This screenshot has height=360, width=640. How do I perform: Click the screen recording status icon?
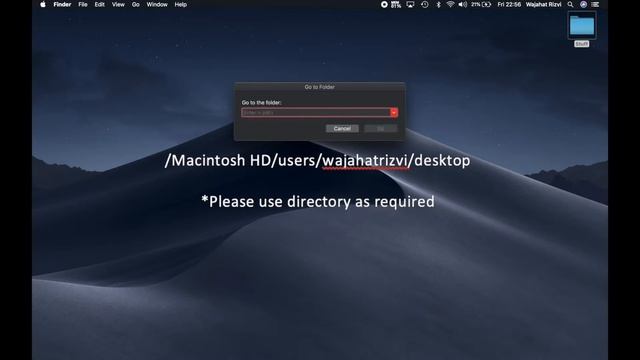coord(384,4)
